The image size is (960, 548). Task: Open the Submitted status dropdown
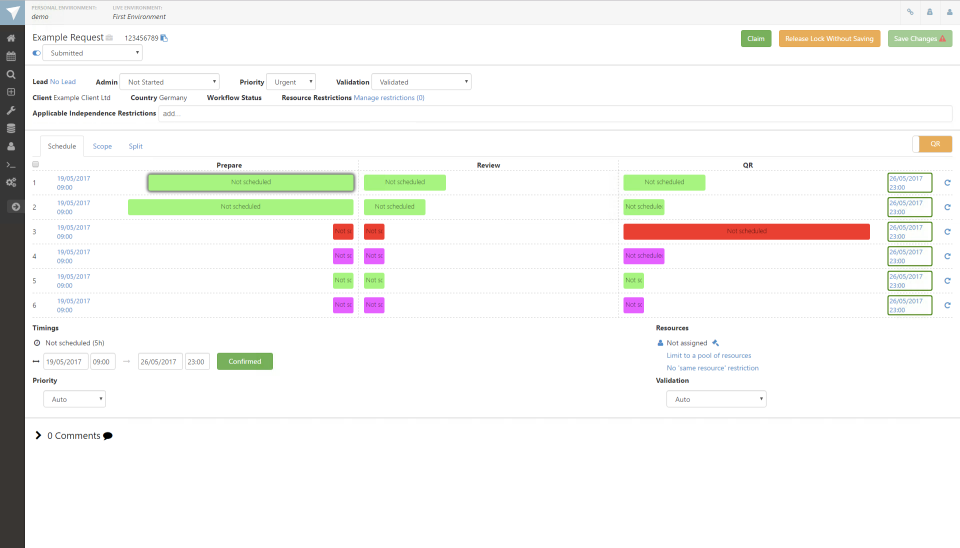coord(92,53)
